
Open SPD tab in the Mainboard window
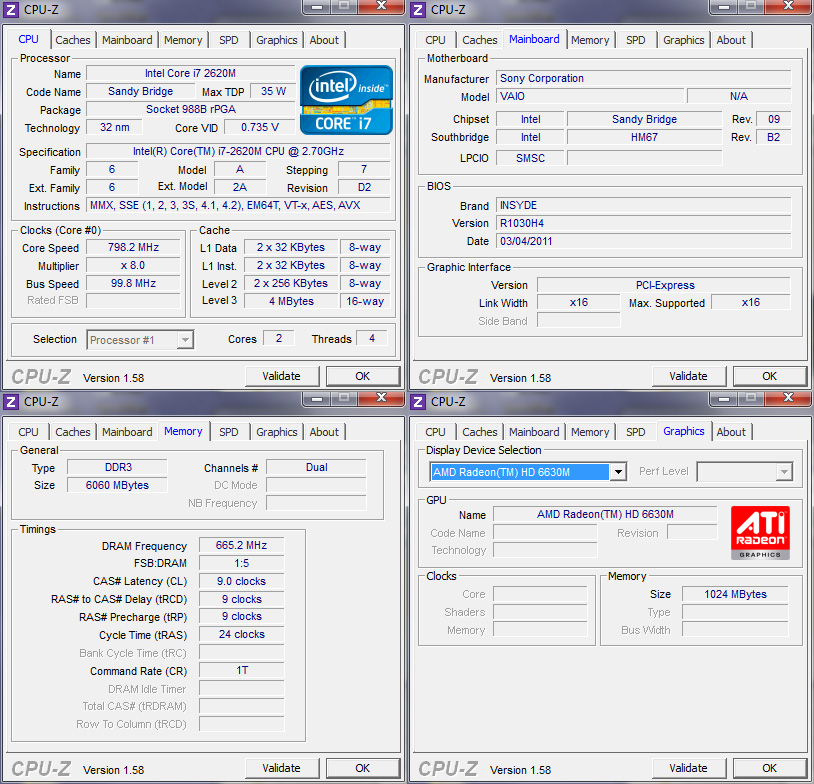point(635,40)
